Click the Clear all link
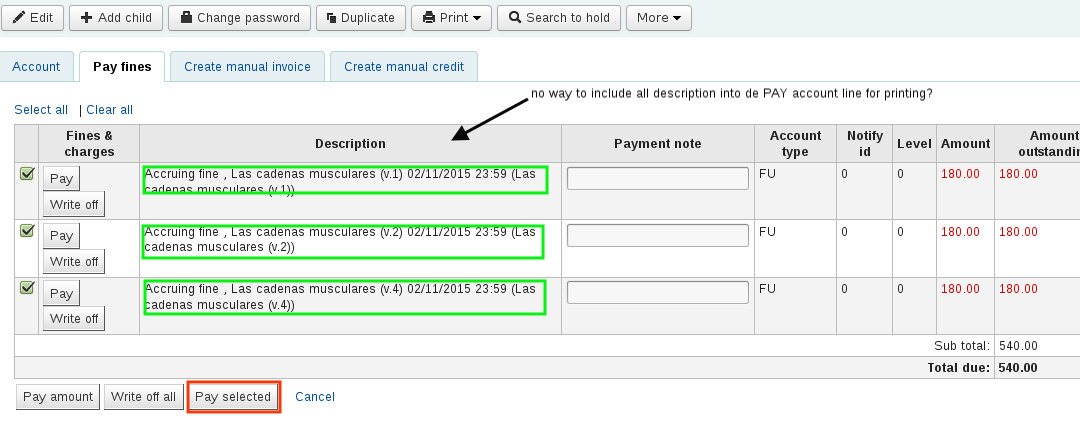This screenshot has width=1080, height=423. click(x=109, y=110)
